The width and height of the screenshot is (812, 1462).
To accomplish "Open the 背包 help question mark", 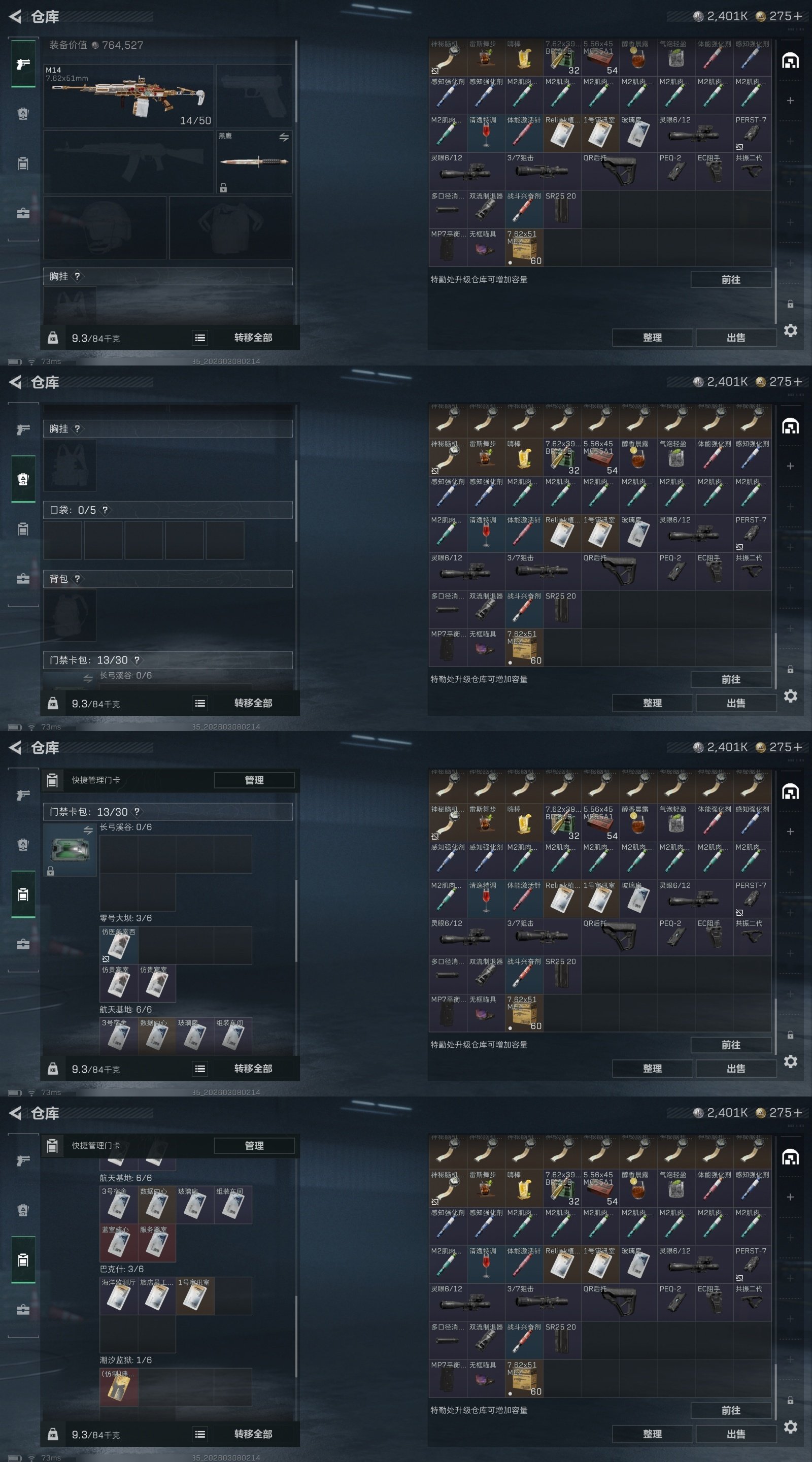I will coord(77,578).
